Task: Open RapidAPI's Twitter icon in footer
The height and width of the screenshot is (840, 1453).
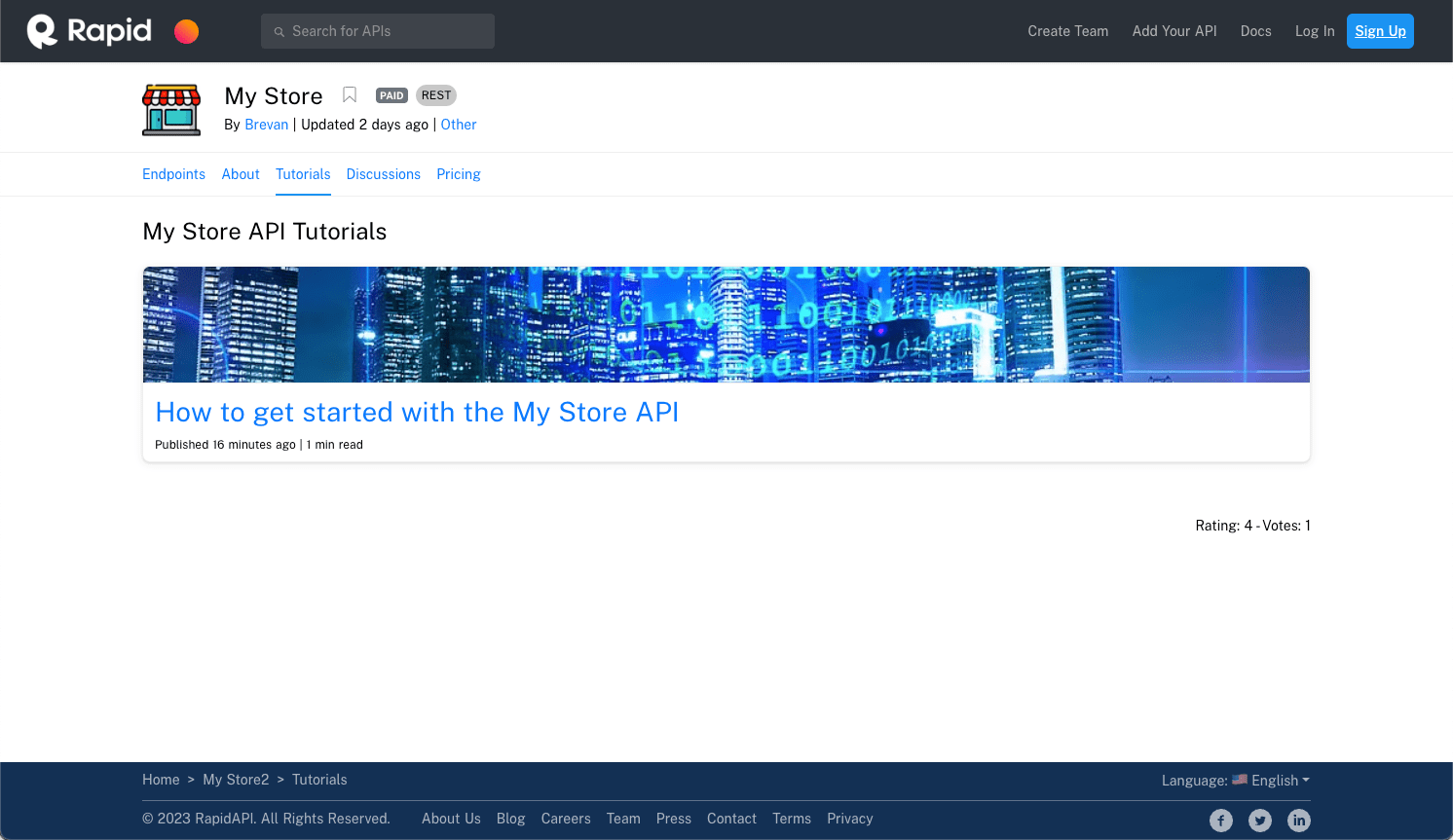Action: pyautogui.click(x=1260, y=821)
